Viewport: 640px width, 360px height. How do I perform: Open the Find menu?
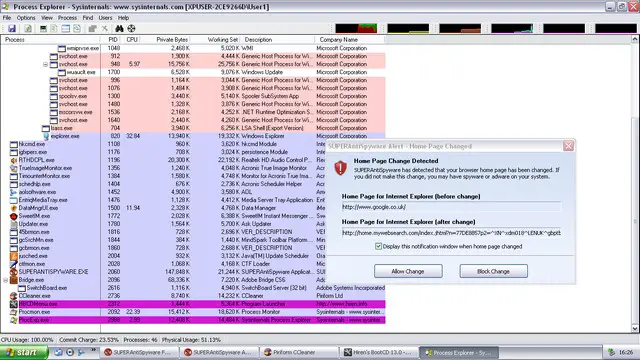[x=88, y=18]
